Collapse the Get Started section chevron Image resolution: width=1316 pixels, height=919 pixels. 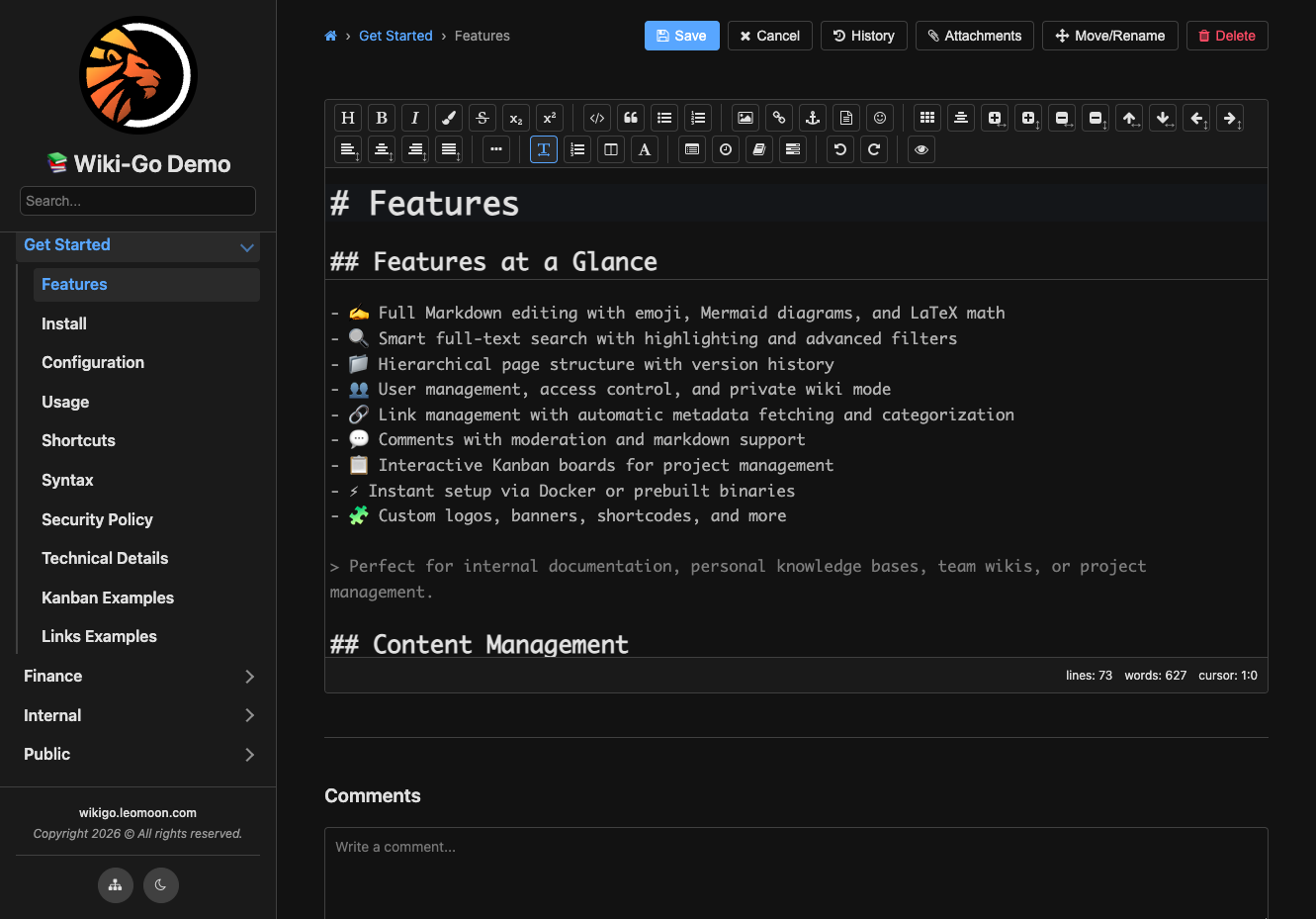[x=247, y=246]
